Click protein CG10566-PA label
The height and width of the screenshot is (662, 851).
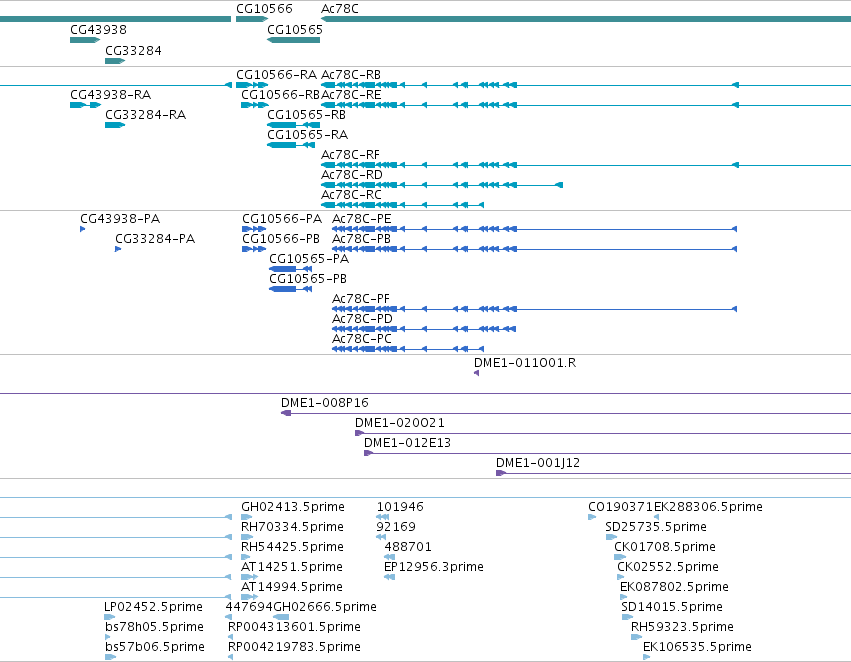[x=282, y=219]
